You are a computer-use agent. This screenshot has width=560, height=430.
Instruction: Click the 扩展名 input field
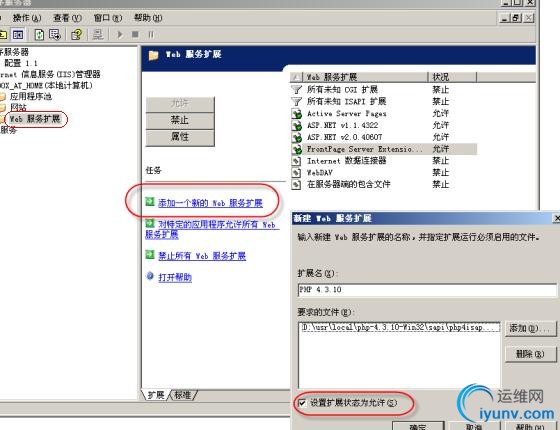click(427, 290)
